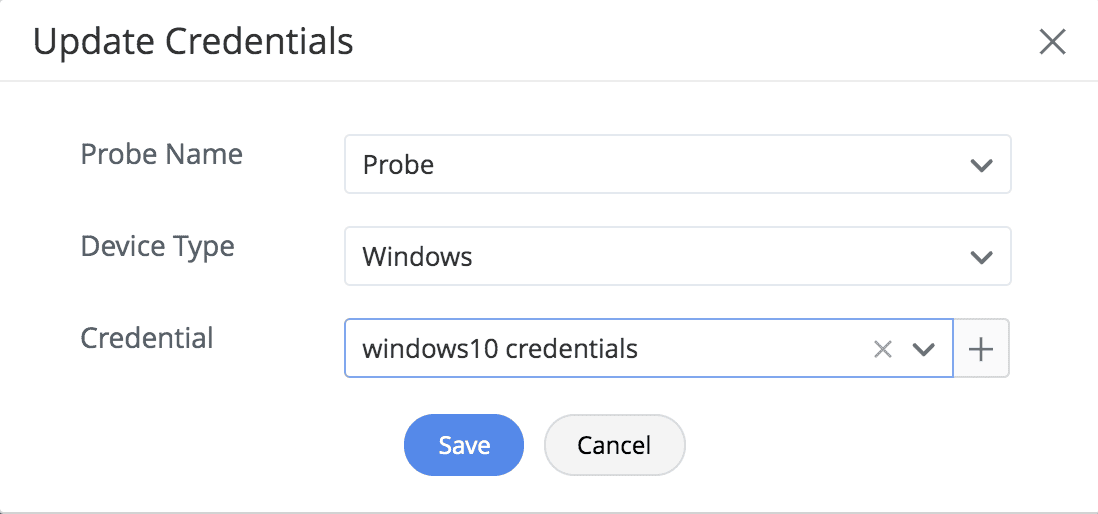Focus the 'windows10 credentials' text
Viewport: 1098px width, 514px height.
[500, 349]
